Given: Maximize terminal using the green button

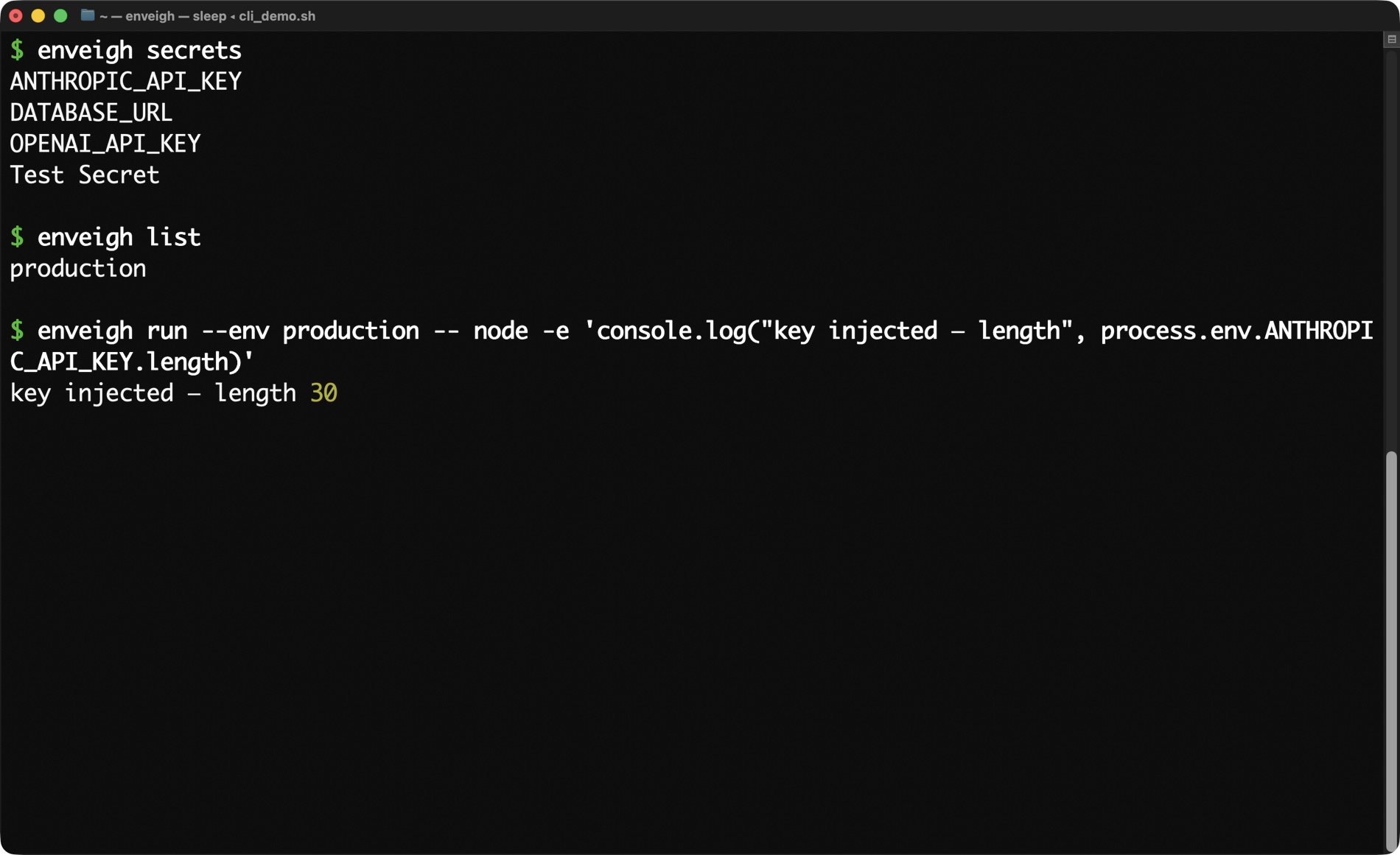Looking at the screenshot, I should coord(60,15).
